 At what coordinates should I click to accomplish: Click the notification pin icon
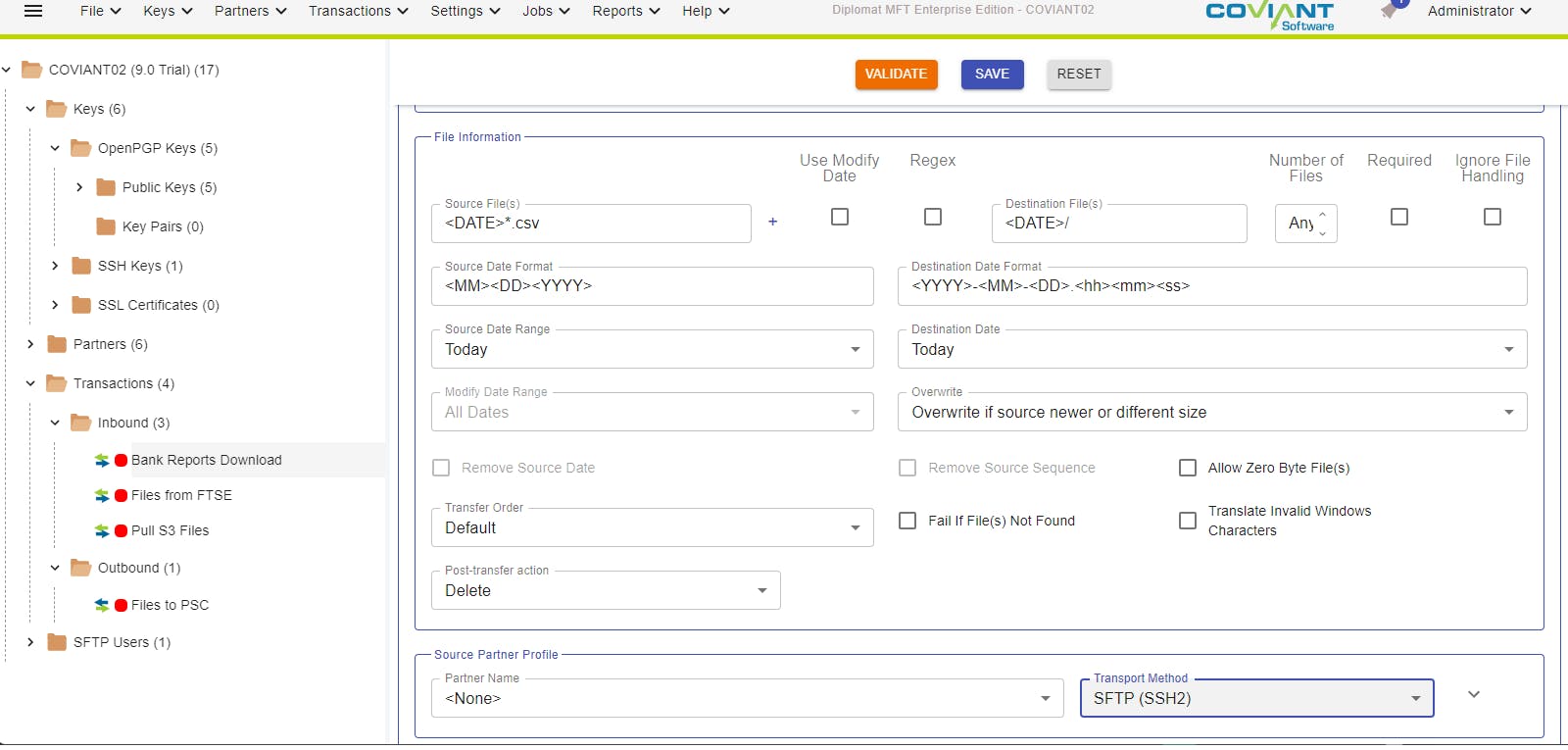click(1390, 11)
